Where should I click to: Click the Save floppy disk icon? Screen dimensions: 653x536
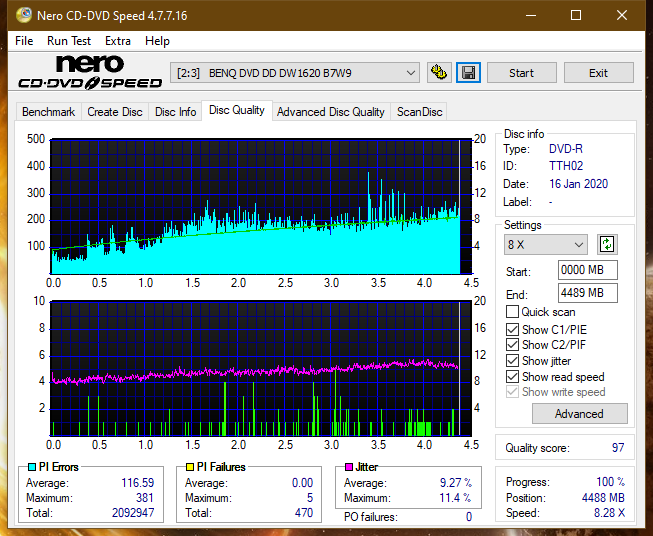point(468,73)
